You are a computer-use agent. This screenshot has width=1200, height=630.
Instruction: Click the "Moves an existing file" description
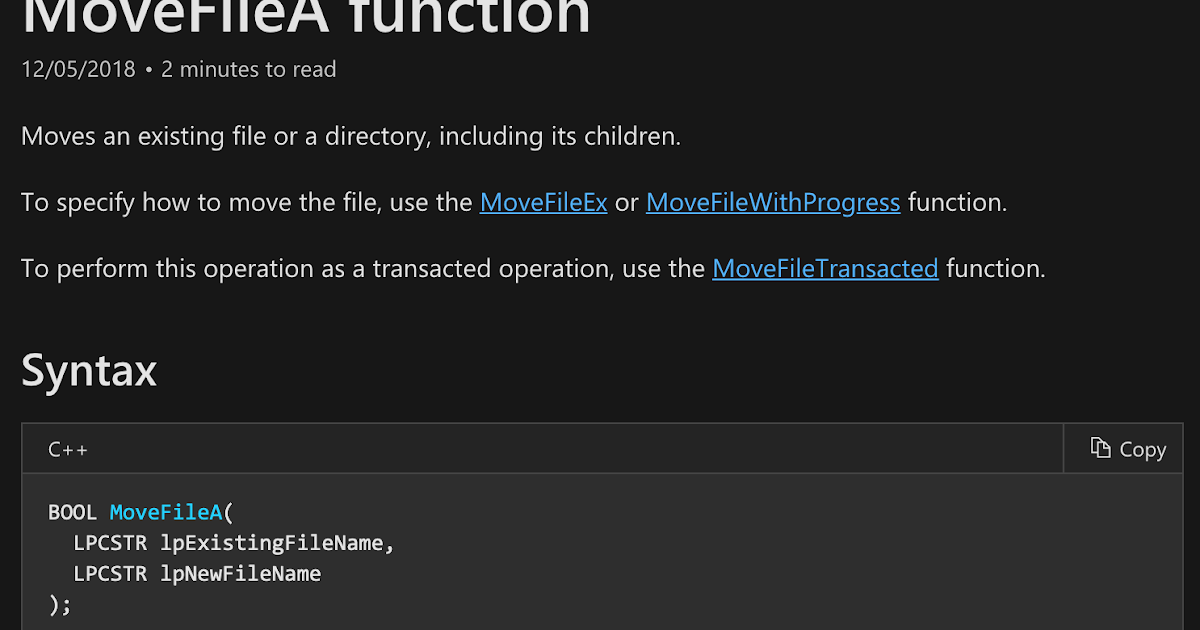pos(351,136)
